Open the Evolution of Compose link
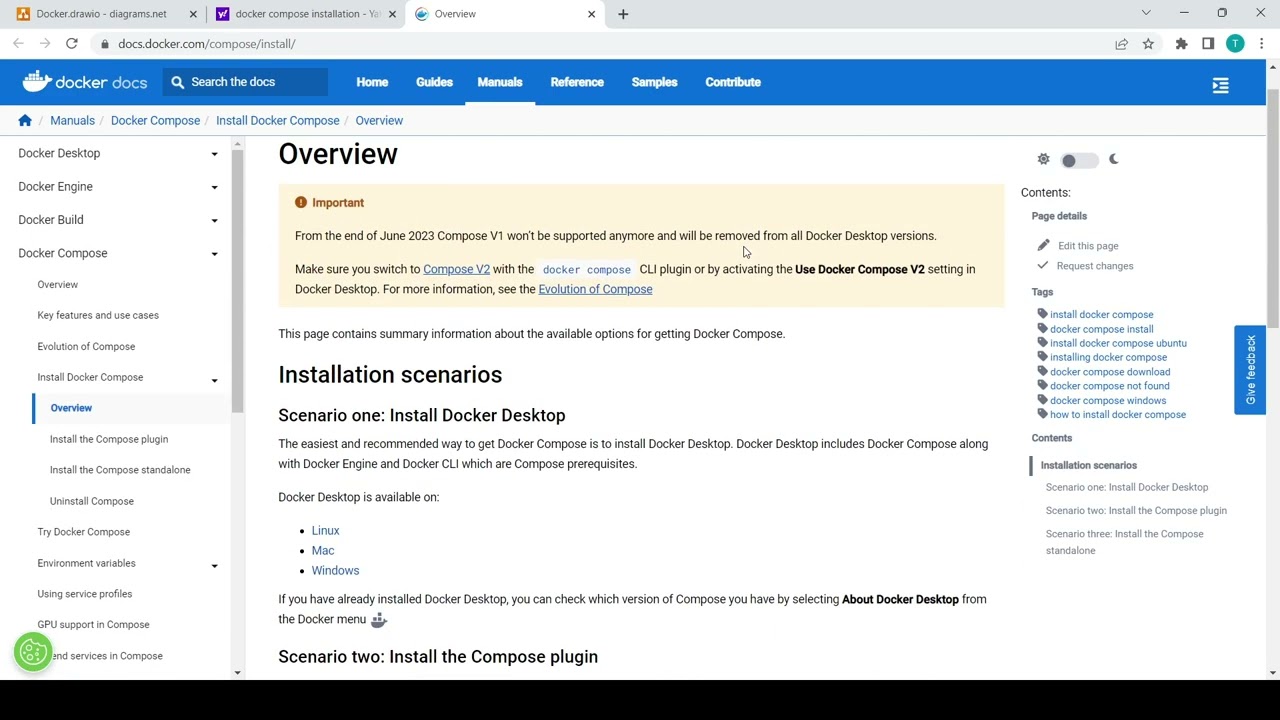 (x=595, y=289)
